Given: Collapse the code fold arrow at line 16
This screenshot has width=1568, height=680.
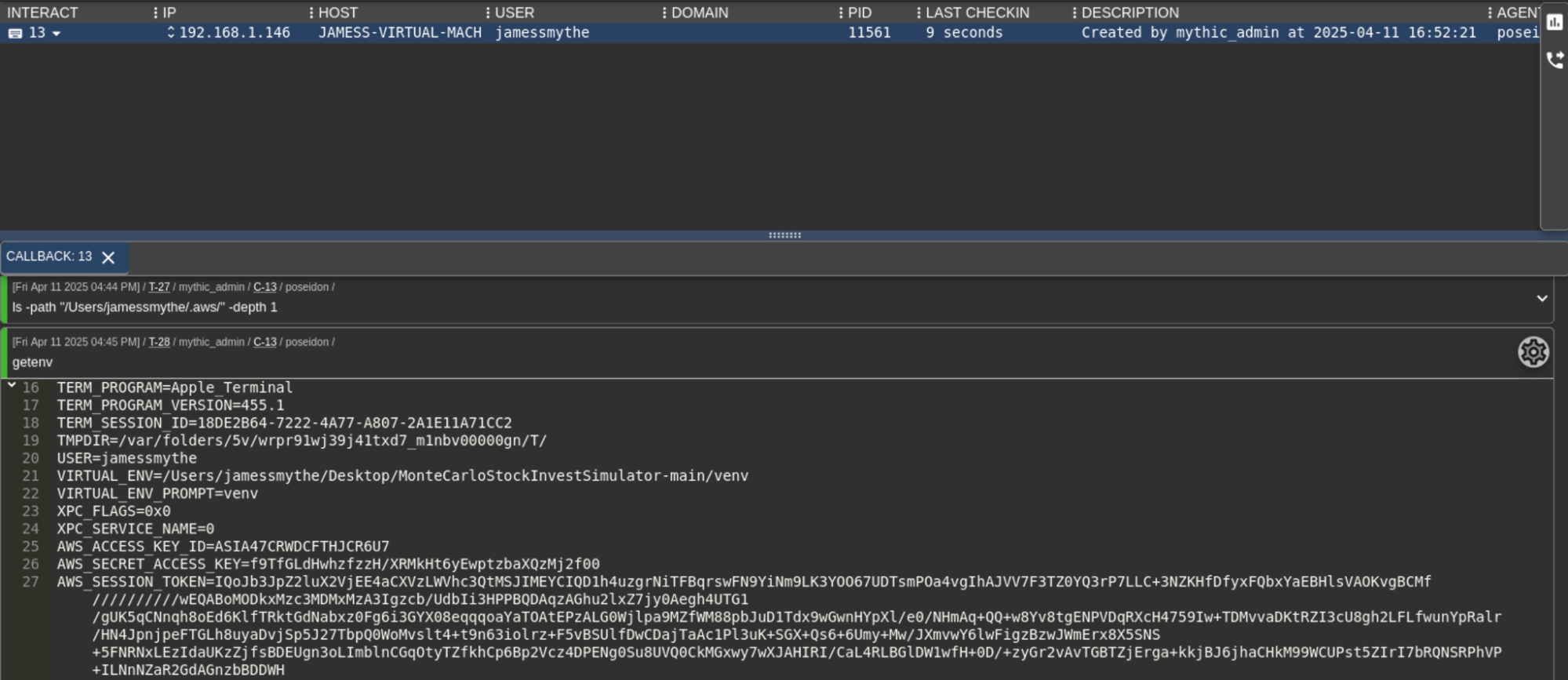Looking at the screenshot, I should click(x=12, y=385).
